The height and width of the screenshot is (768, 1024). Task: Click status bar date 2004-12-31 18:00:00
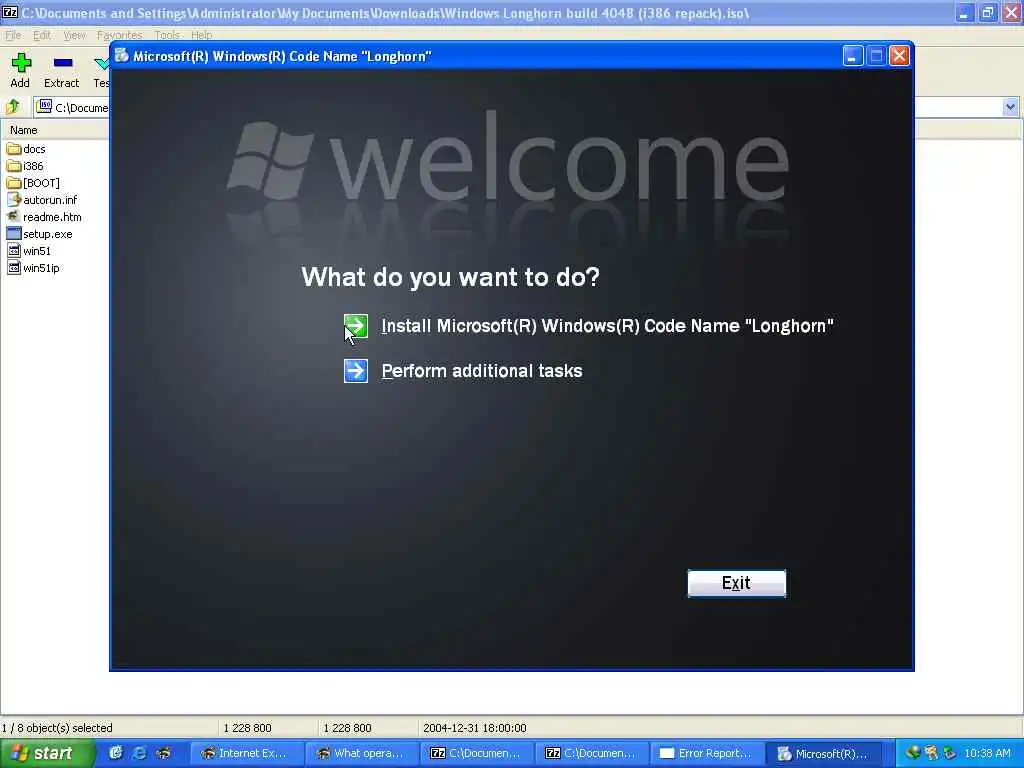(x=475, y=728)
